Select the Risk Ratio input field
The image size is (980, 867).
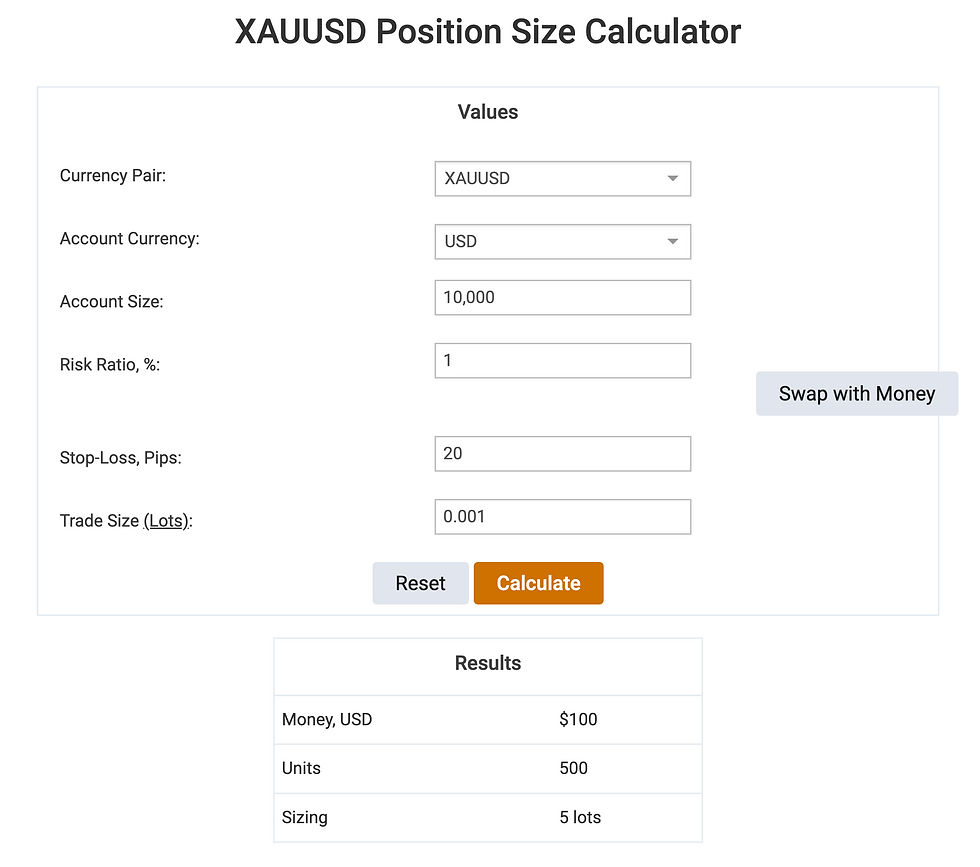562,360
